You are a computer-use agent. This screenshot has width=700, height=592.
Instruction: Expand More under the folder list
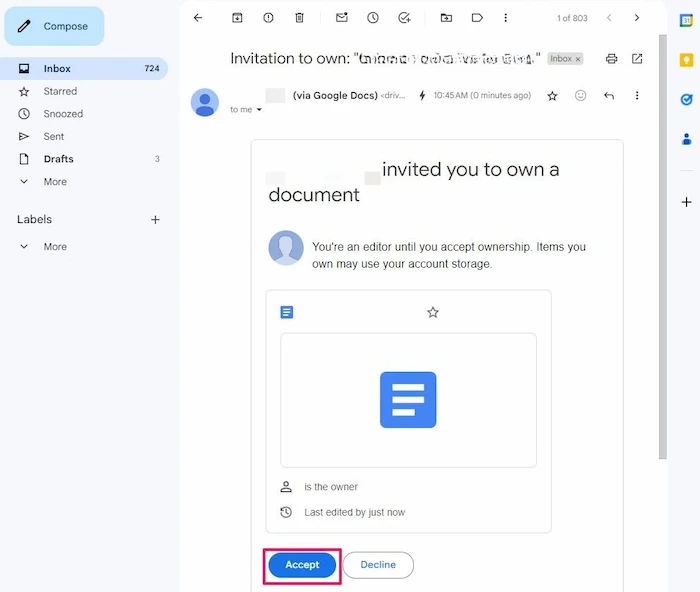pyautogui.click(x=55, y=182)
